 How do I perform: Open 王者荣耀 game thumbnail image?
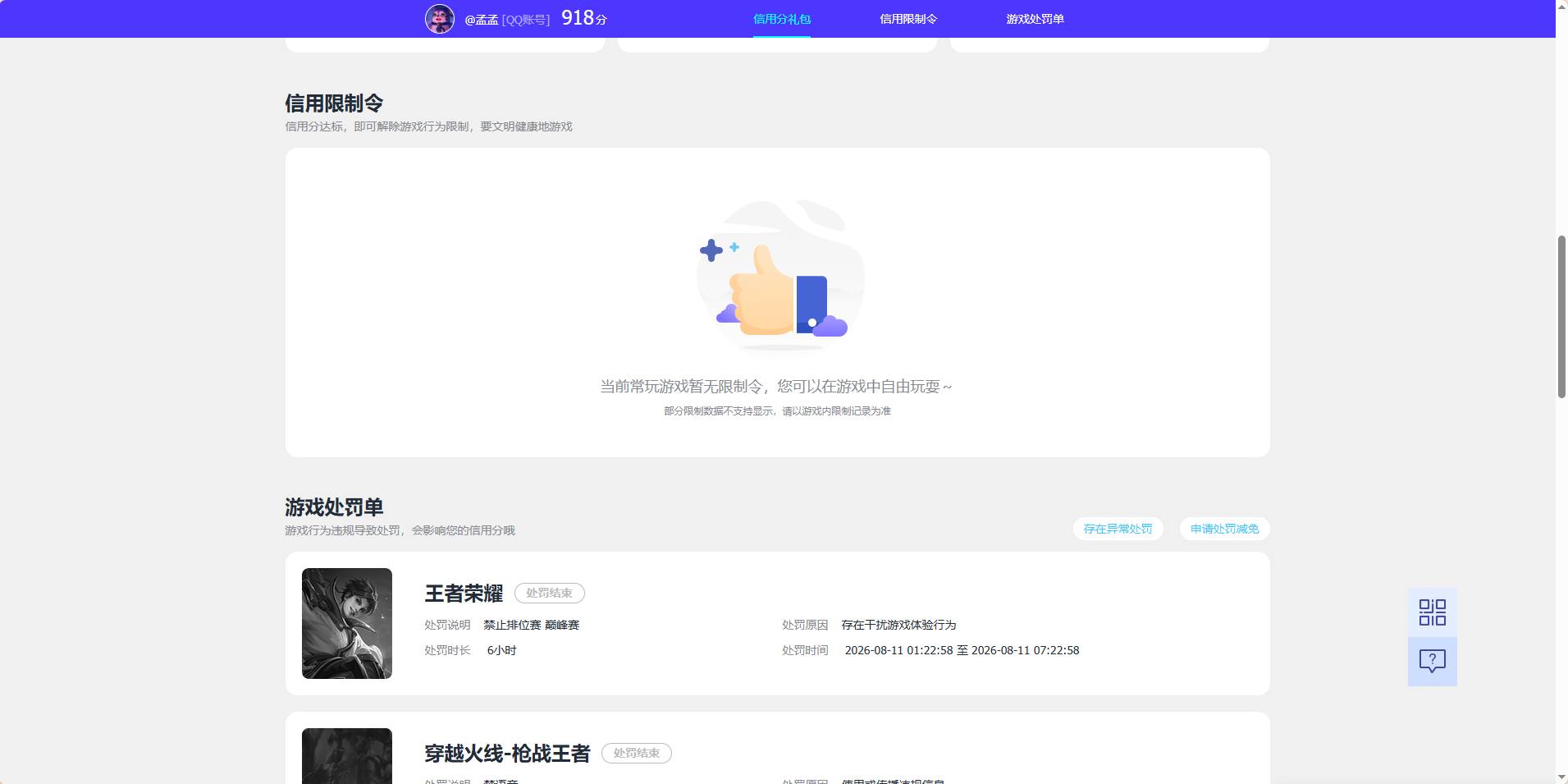(x=347, y=623)
